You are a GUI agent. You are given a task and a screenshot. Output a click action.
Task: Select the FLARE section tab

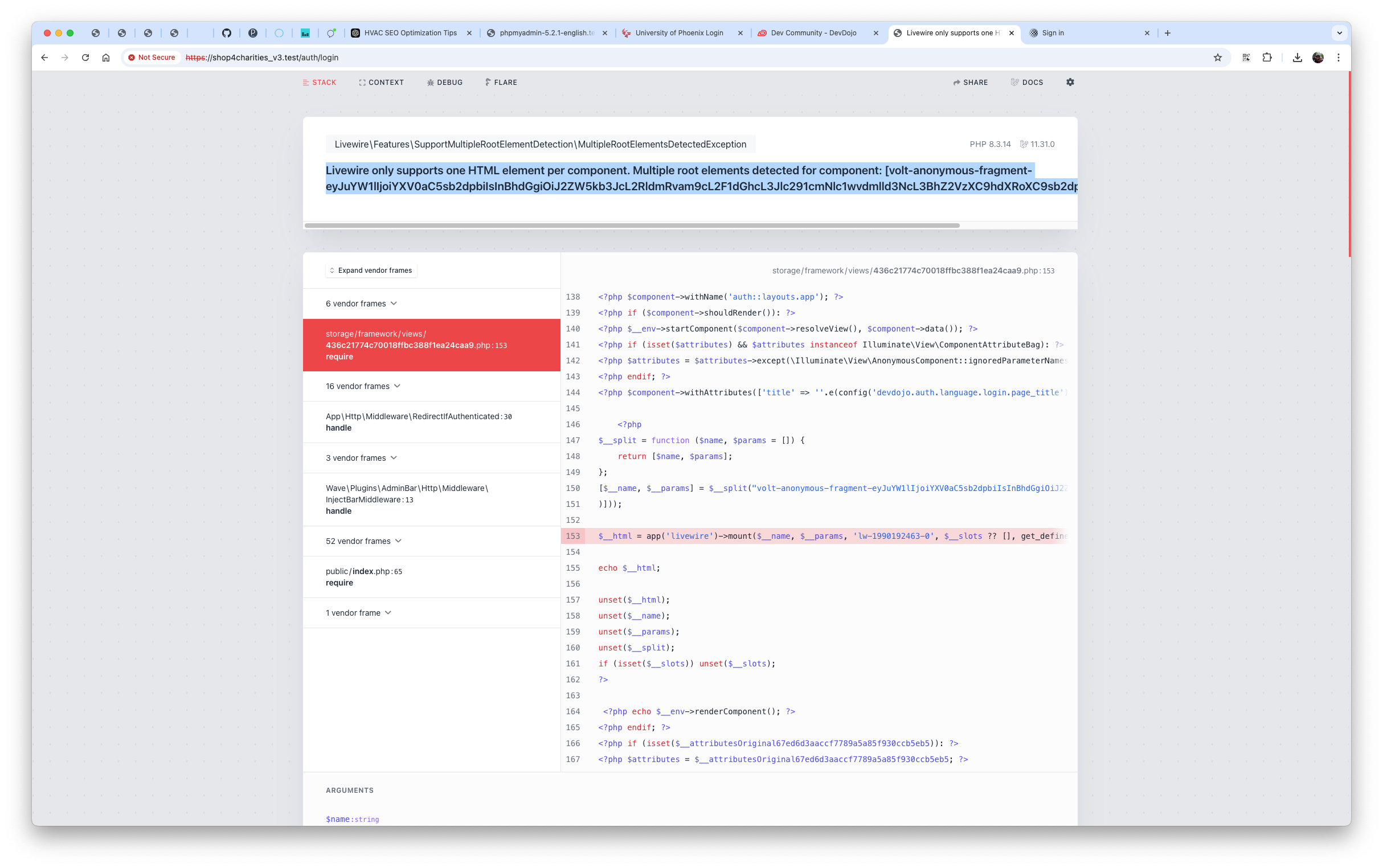(501, 83)
